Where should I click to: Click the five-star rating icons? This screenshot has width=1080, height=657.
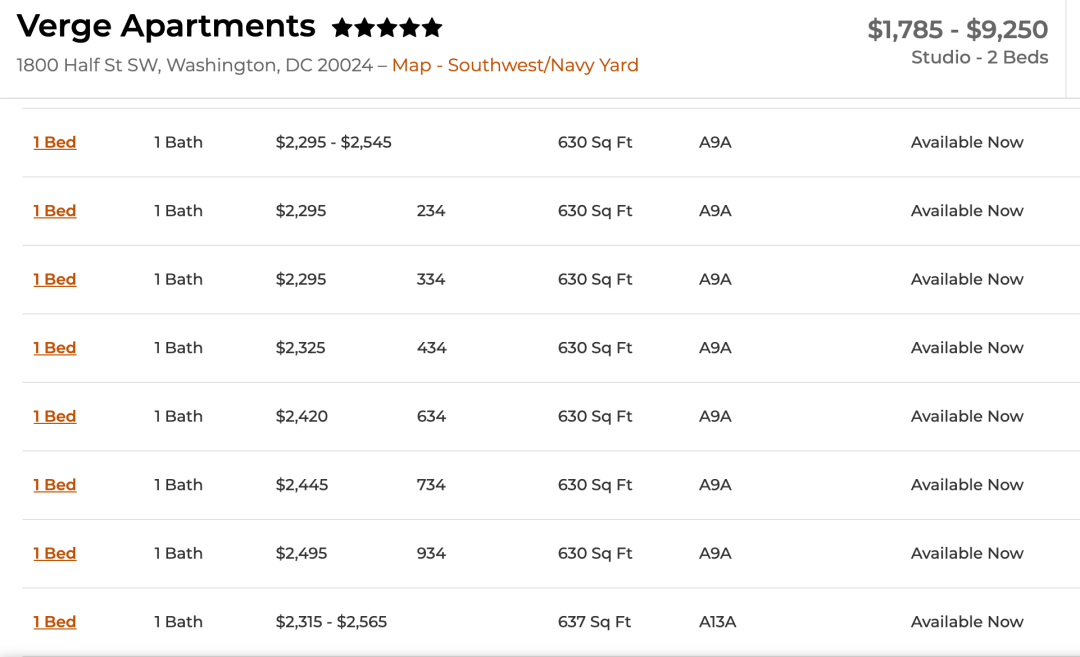click(x=387, y=27)
